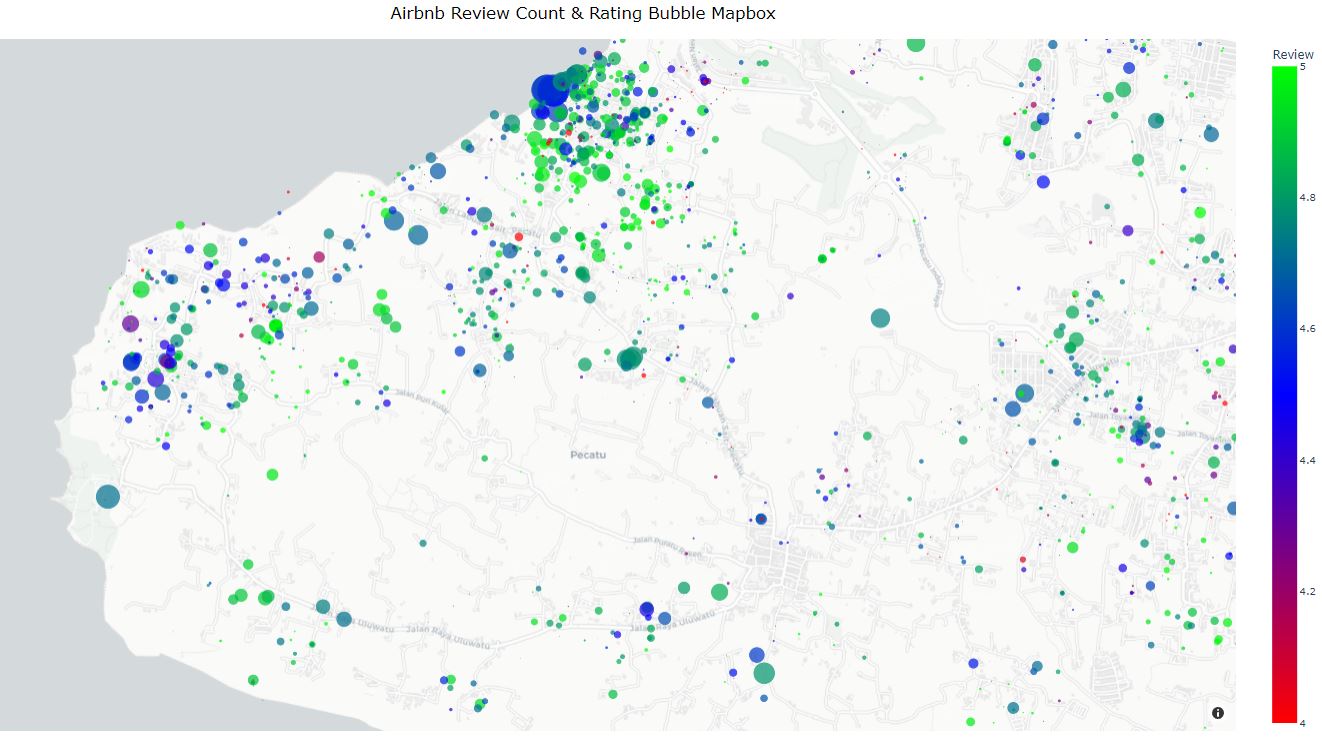1322x739 pixels.
Task: Click the red bottom of the colorbar
Action: pyautogui.click(x=1283, y=716)
